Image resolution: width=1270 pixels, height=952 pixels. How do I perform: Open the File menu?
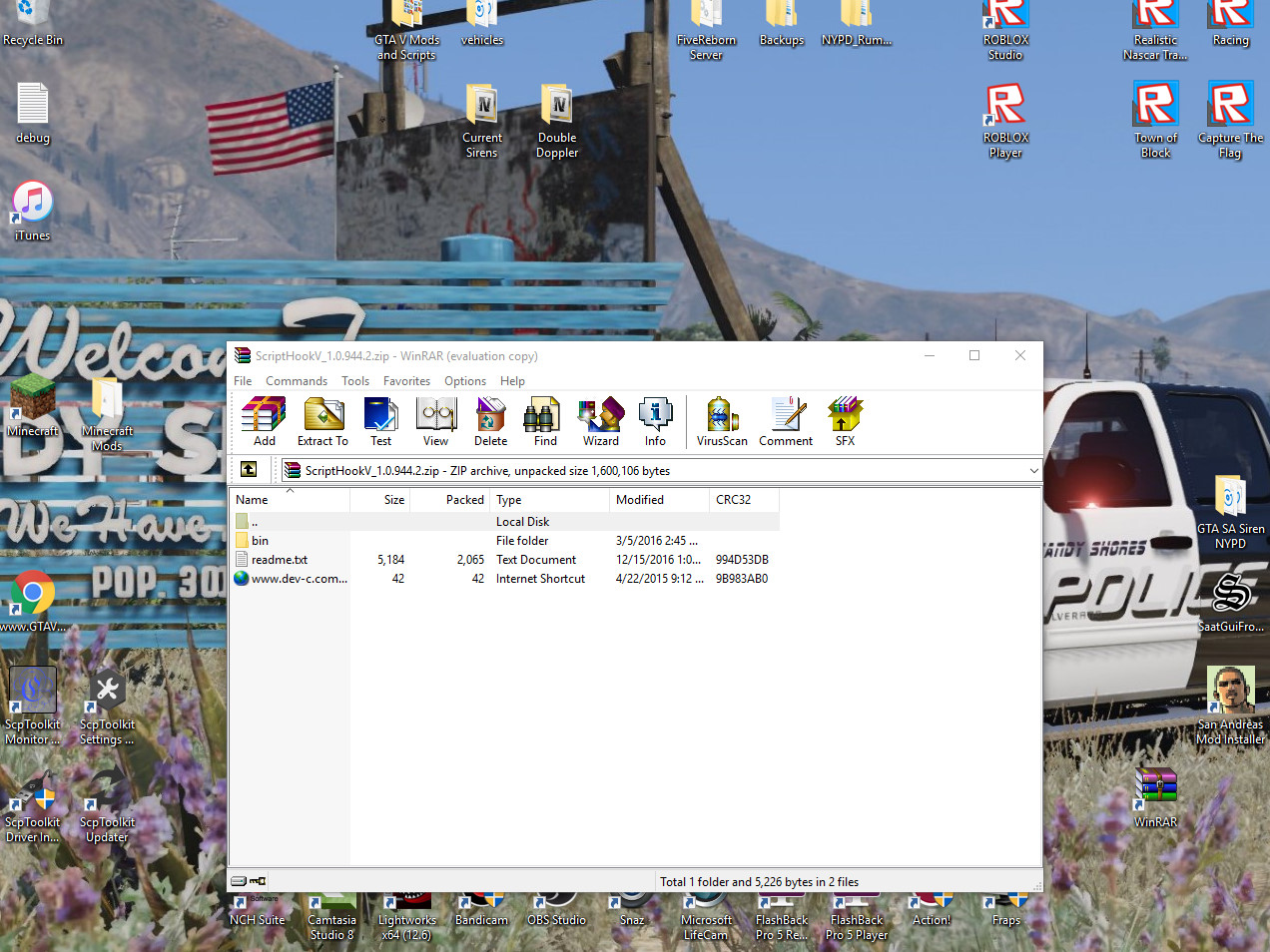tap(243, 381)
